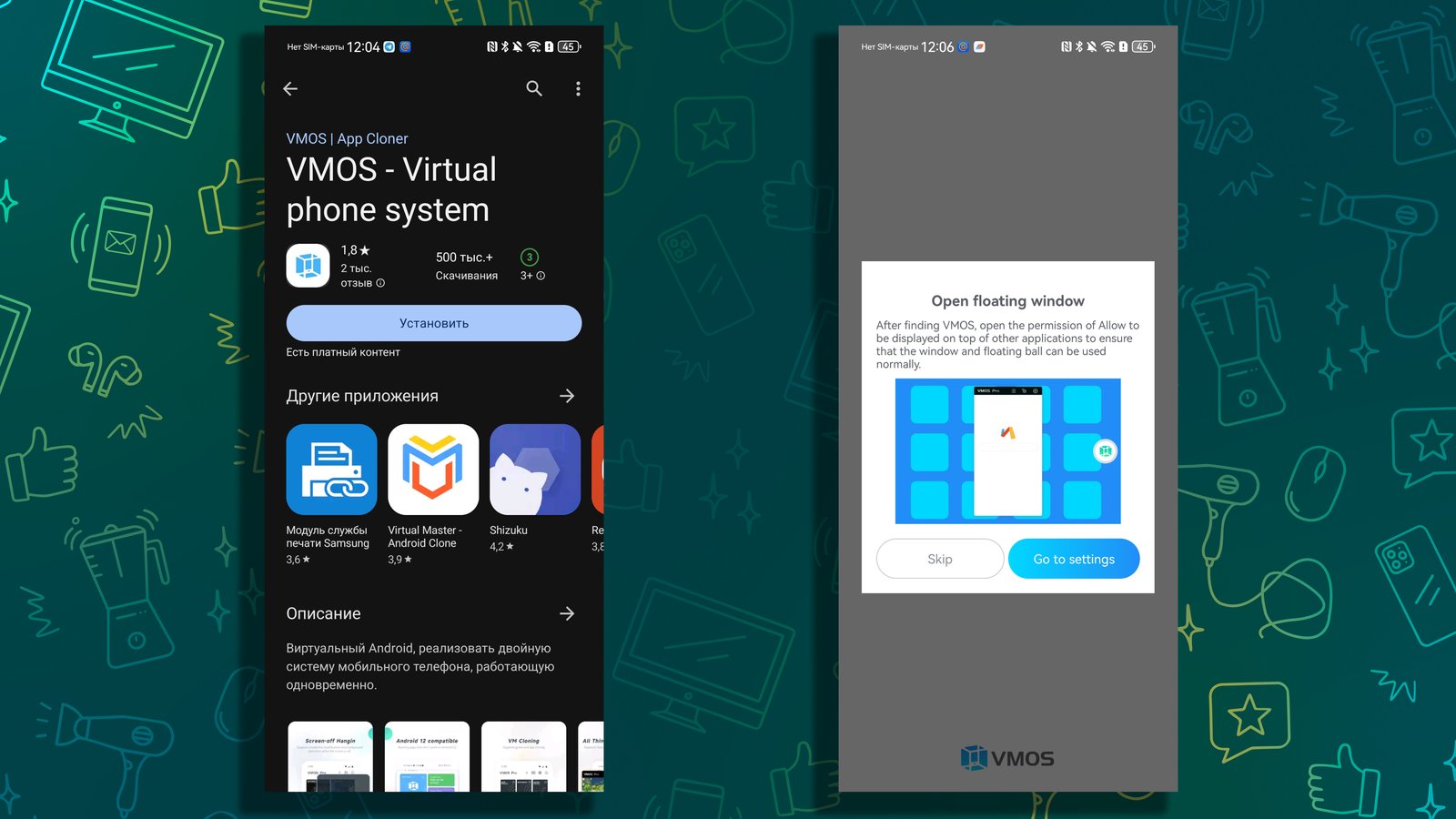
Task: Tap the Bluetooth icon in left phone status bar
Action: click(505, 46)
